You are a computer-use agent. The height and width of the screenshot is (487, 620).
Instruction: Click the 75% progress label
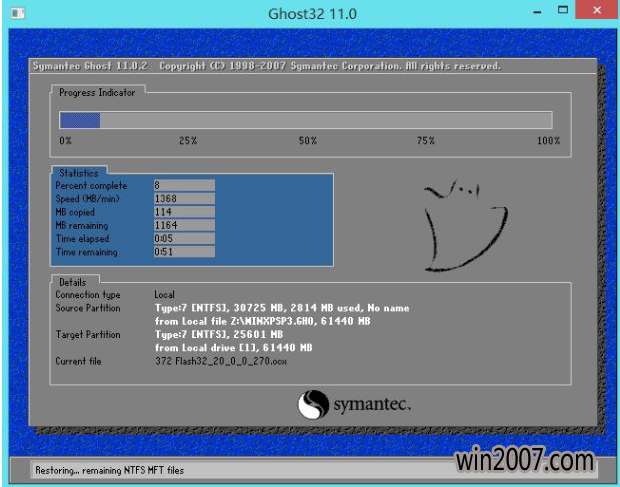click(x=425, y=141)
